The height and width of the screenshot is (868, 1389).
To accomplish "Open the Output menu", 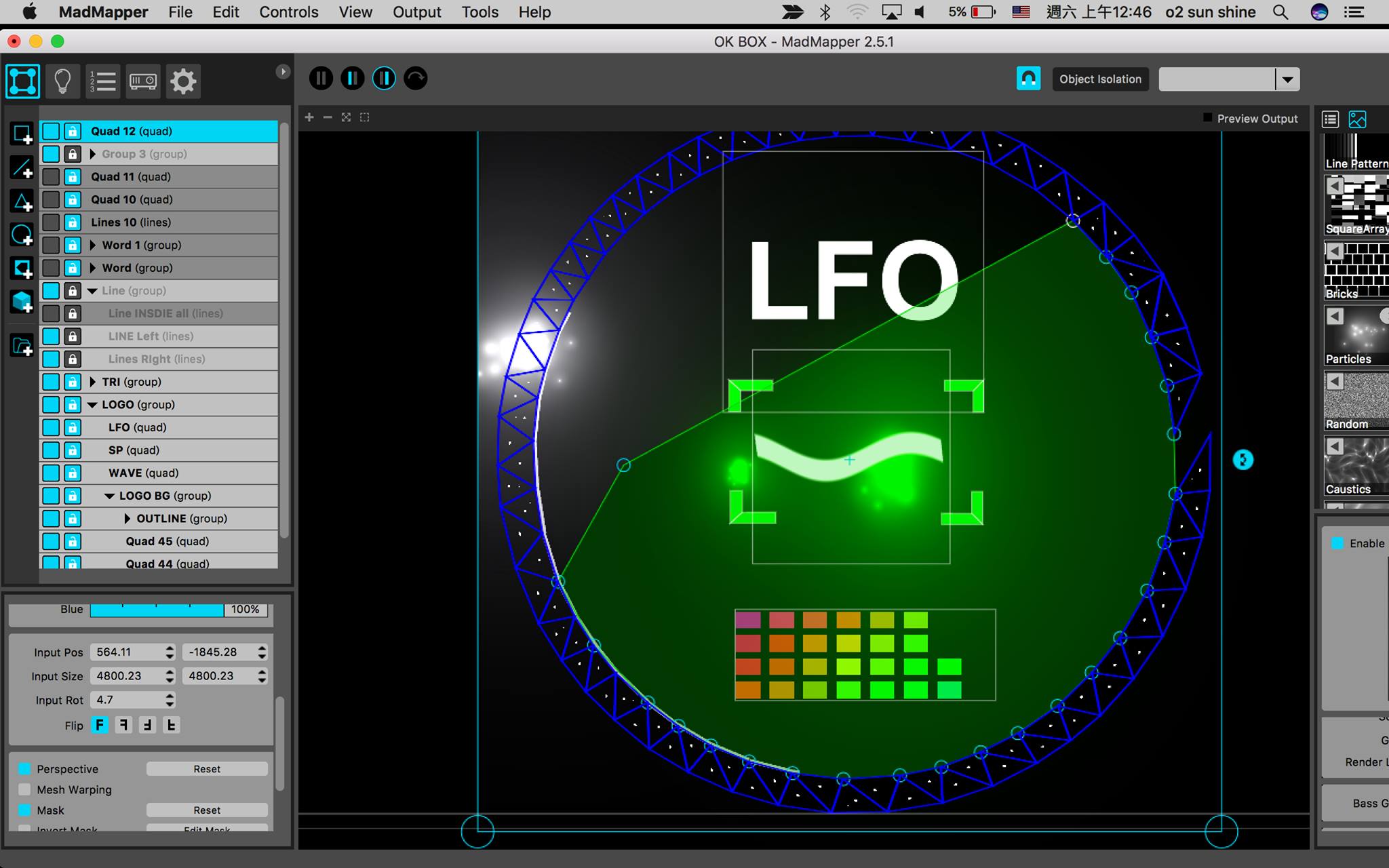I will coord(417,12).
